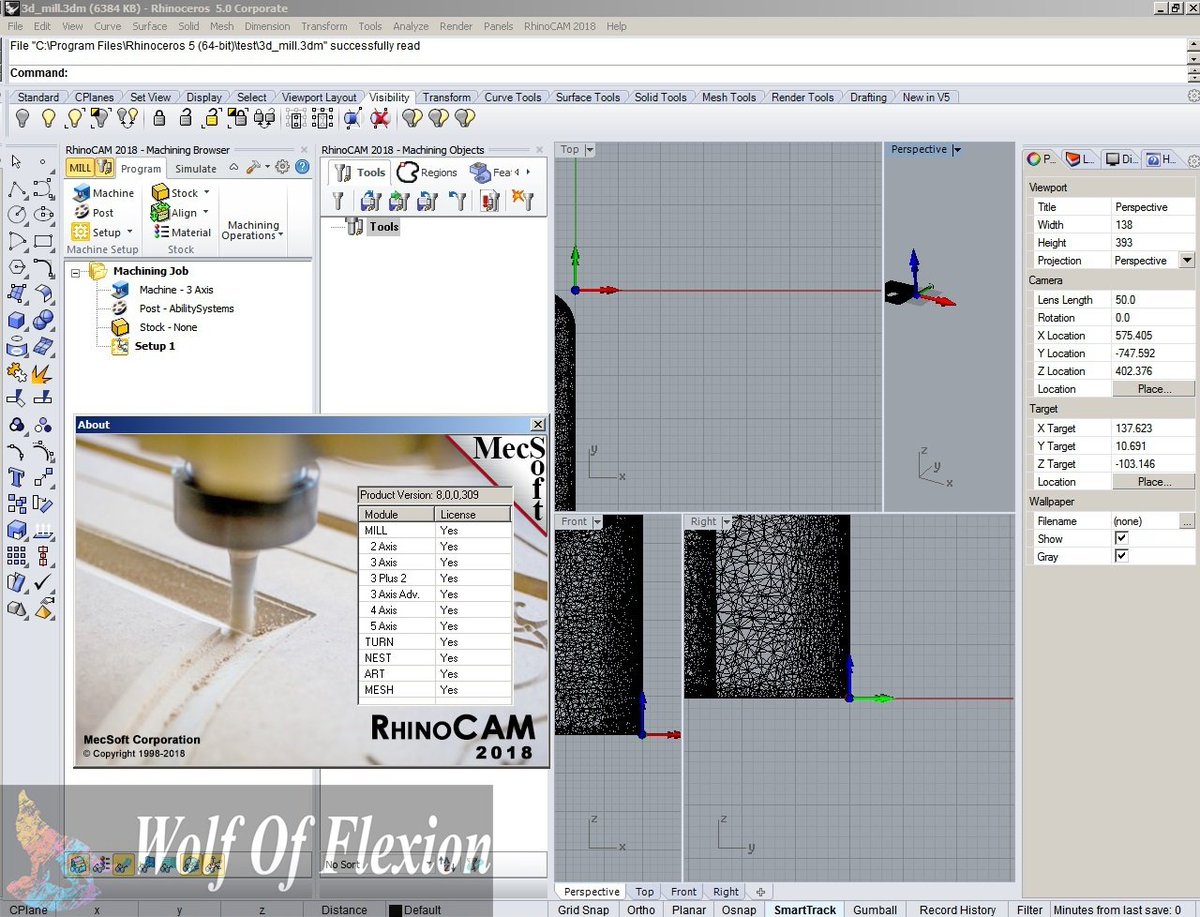
Task: Click the Material icon in Stock group
Action: 161,232
